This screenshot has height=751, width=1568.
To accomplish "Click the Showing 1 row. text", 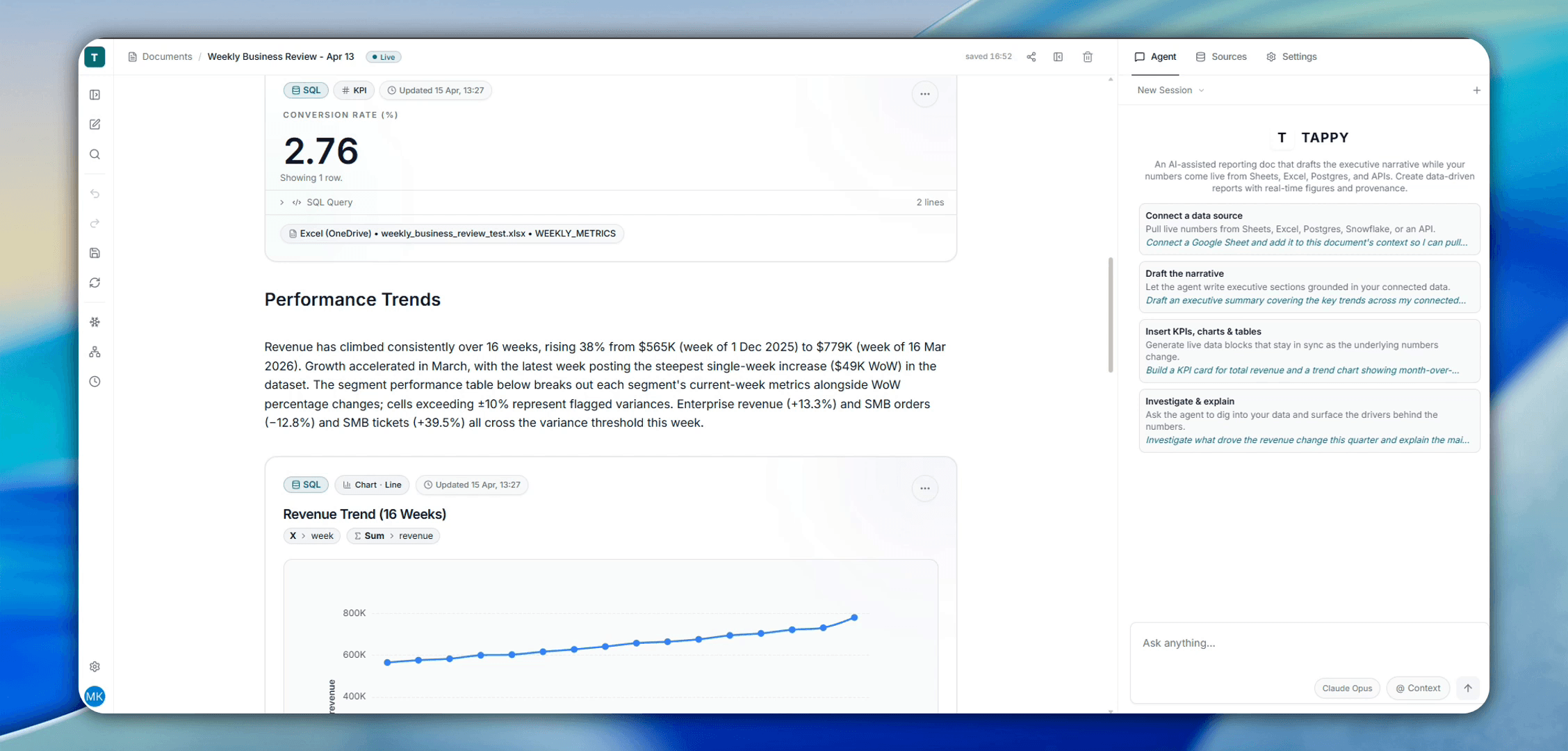I will click(x=311, y=178).
